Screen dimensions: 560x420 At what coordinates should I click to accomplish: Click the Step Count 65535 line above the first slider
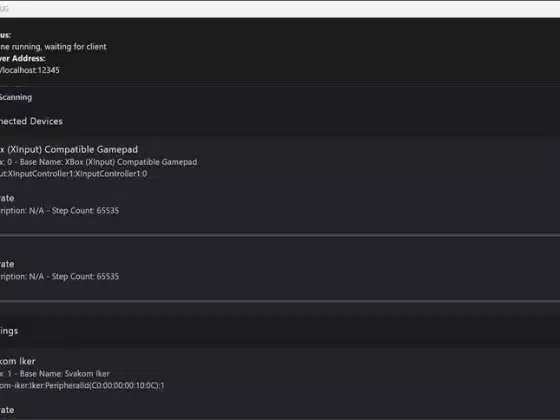tap(60, 211)
